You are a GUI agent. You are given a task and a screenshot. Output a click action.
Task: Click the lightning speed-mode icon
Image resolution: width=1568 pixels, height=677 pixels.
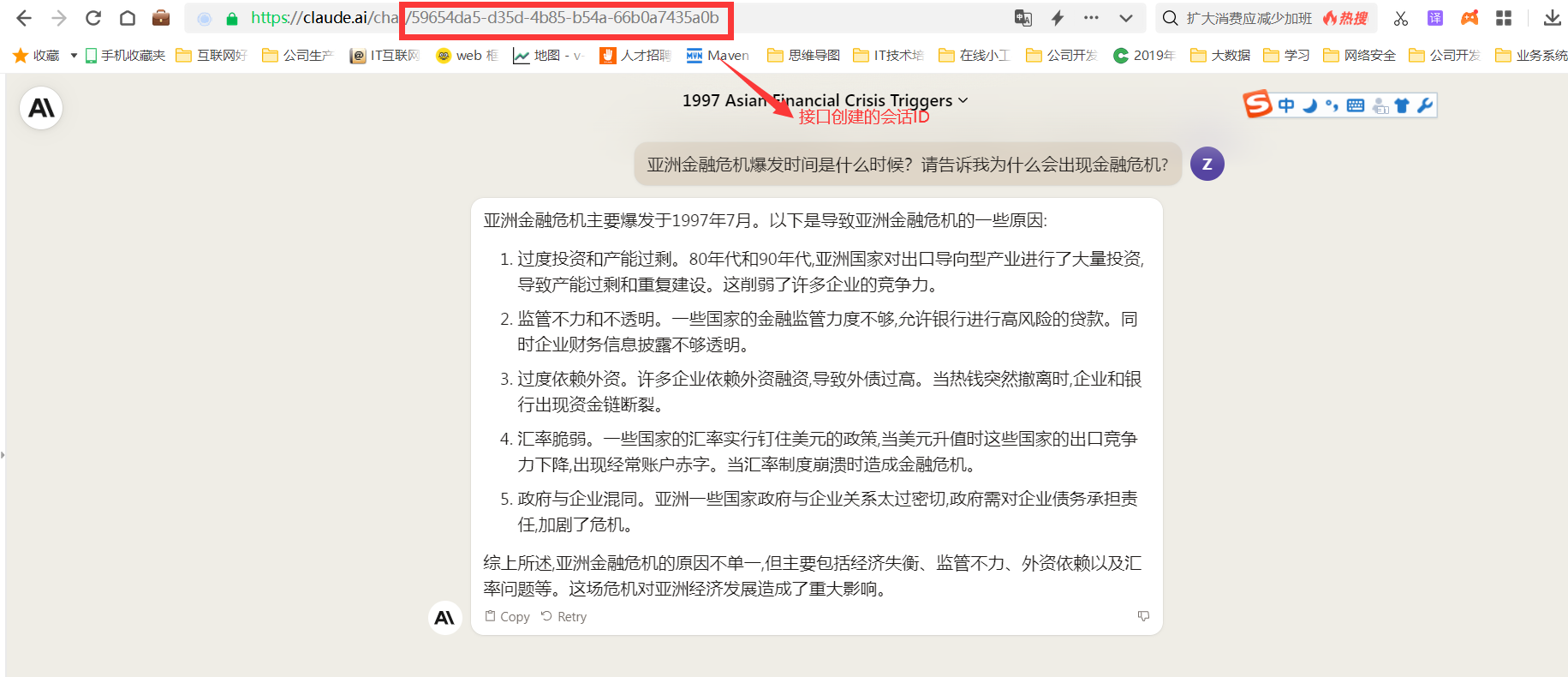click(x=1058, y=18)
